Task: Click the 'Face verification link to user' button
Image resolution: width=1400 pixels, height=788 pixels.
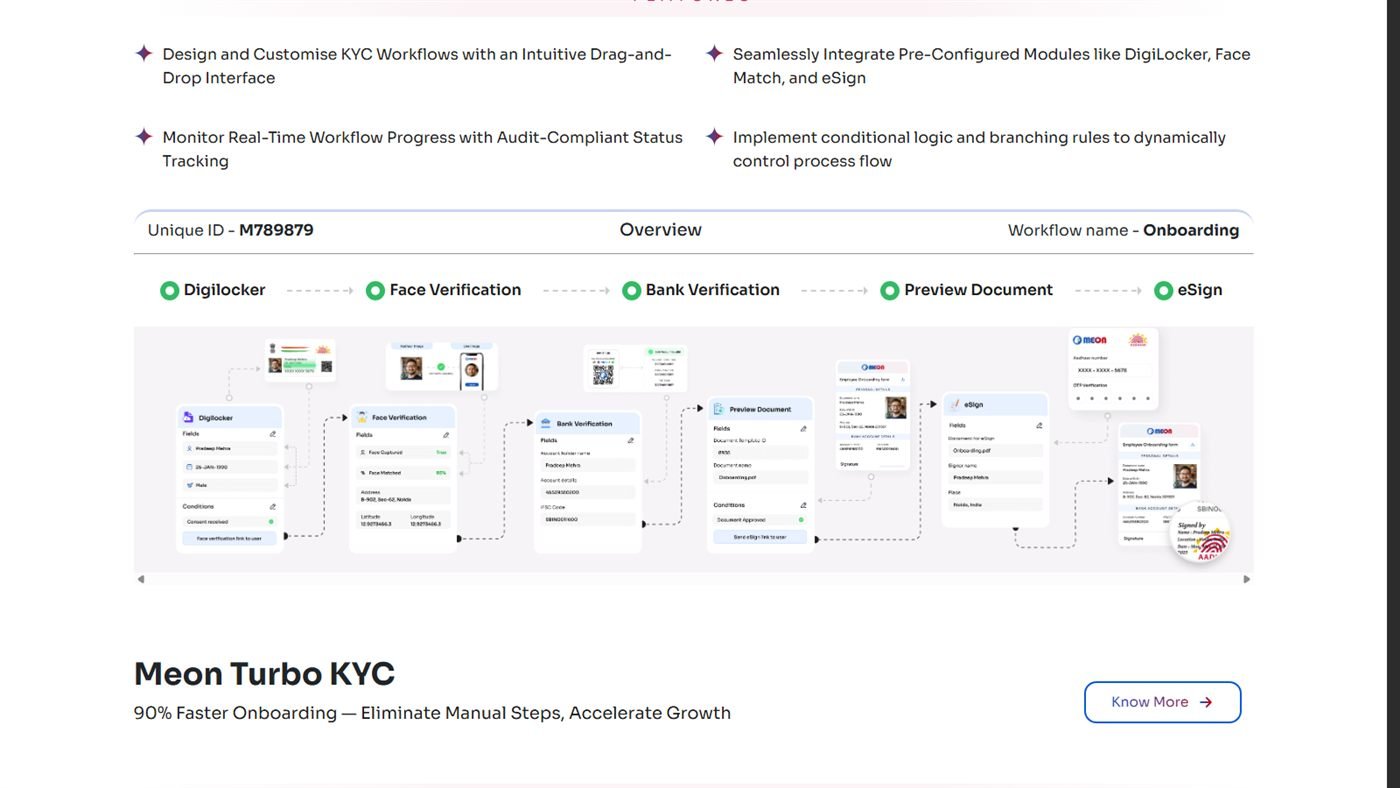Action: [x=229, y=538]
